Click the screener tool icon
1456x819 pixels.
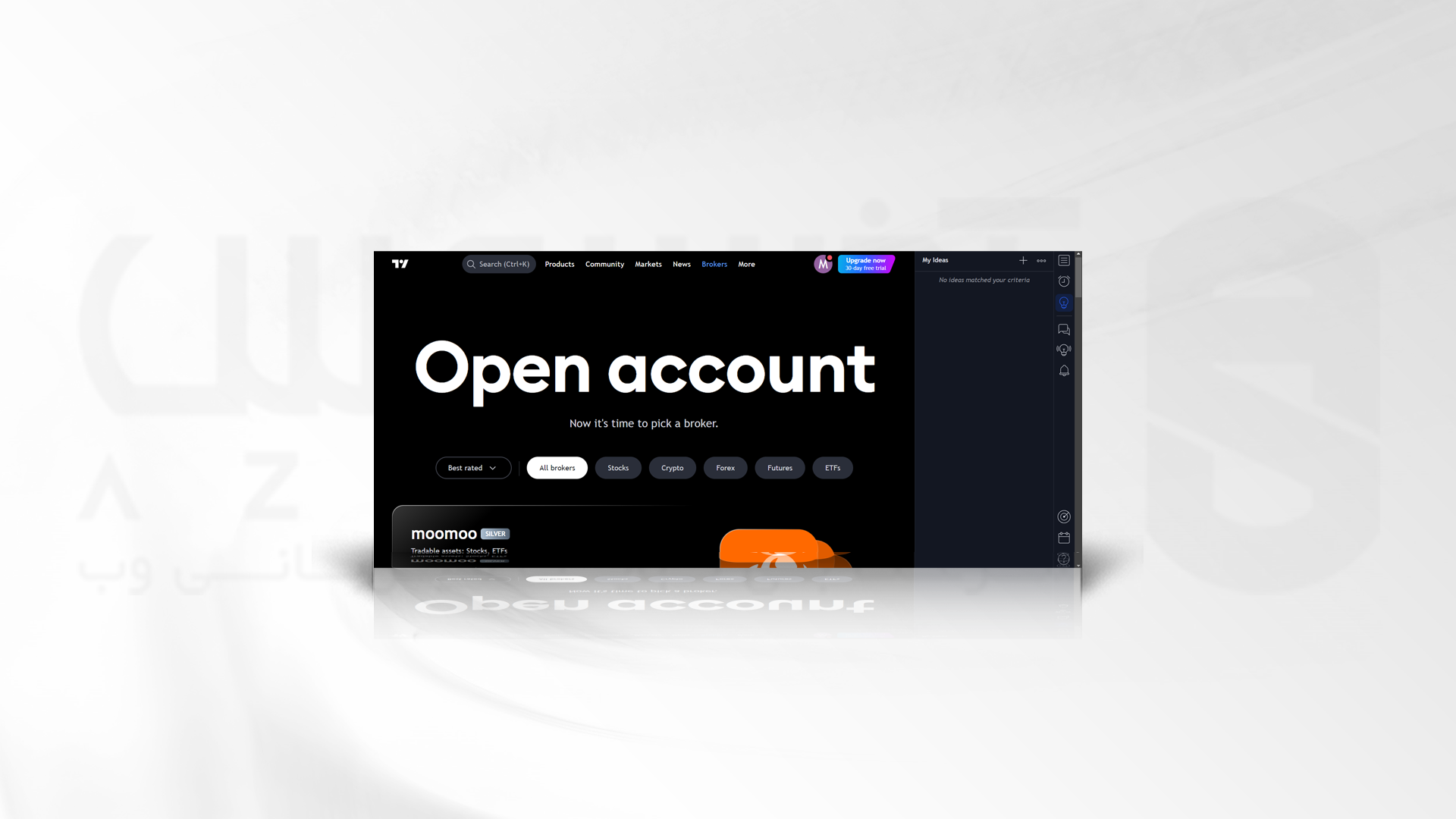1064,516
